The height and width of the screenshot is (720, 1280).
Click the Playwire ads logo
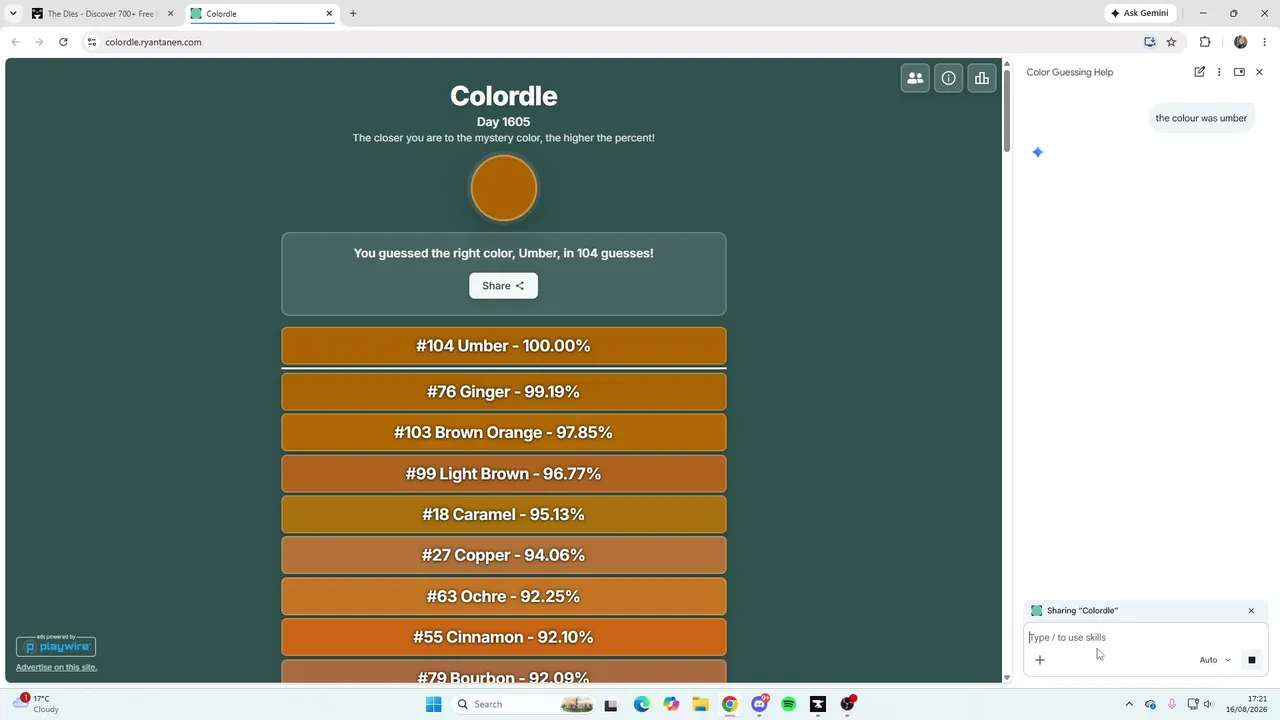(x=56, y=646)
